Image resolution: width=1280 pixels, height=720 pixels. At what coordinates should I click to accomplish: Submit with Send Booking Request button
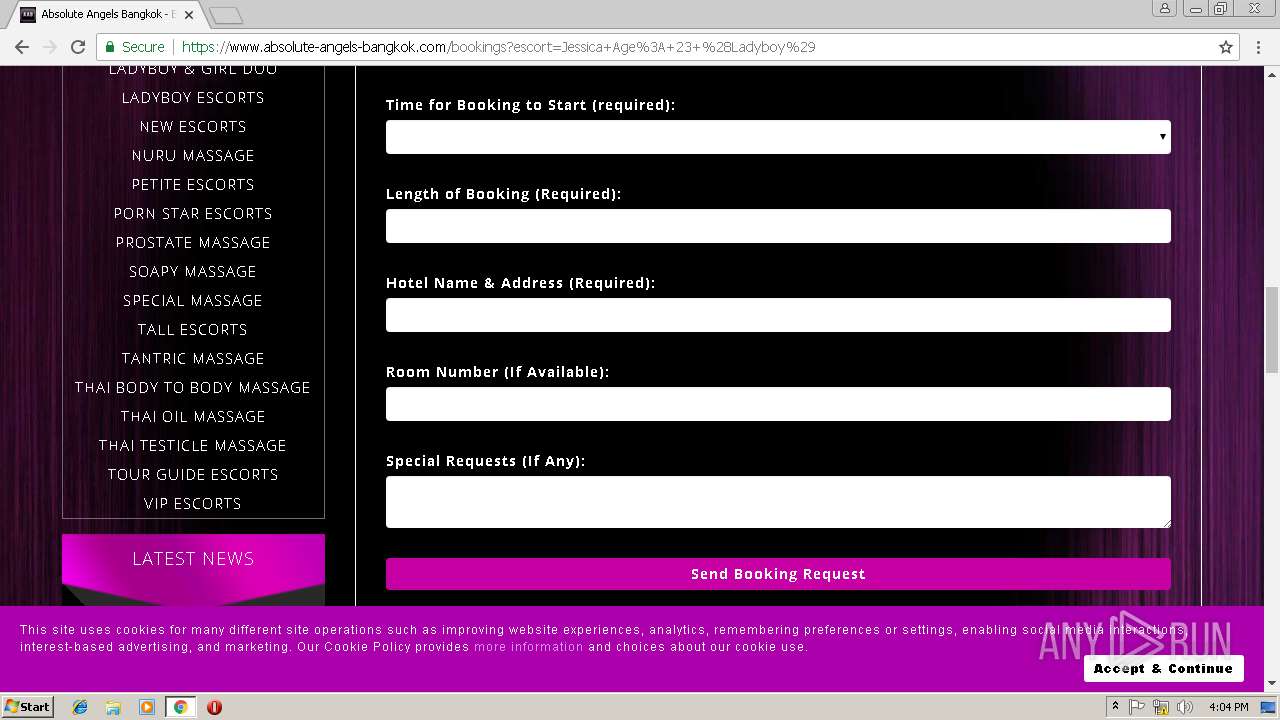(778, 574)
